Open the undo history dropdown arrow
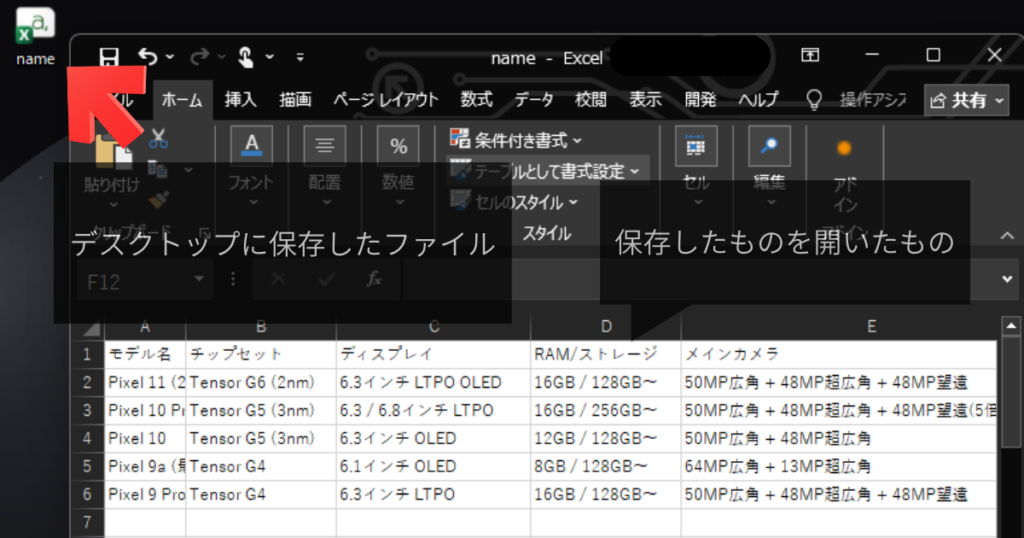This screenshot has width=1024, height=538. [x=170, y=57]
